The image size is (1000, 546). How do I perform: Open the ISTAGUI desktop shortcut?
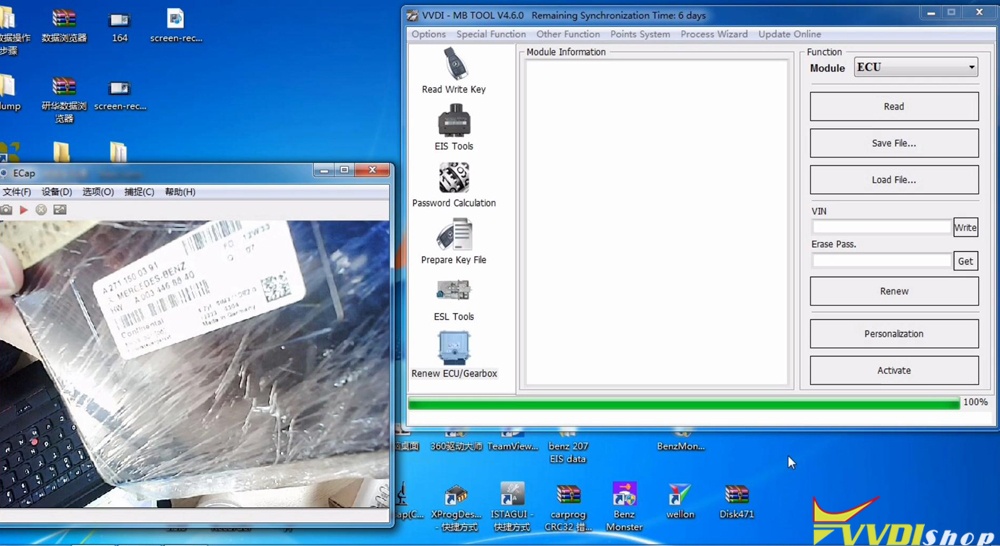(x=511, y=507)
